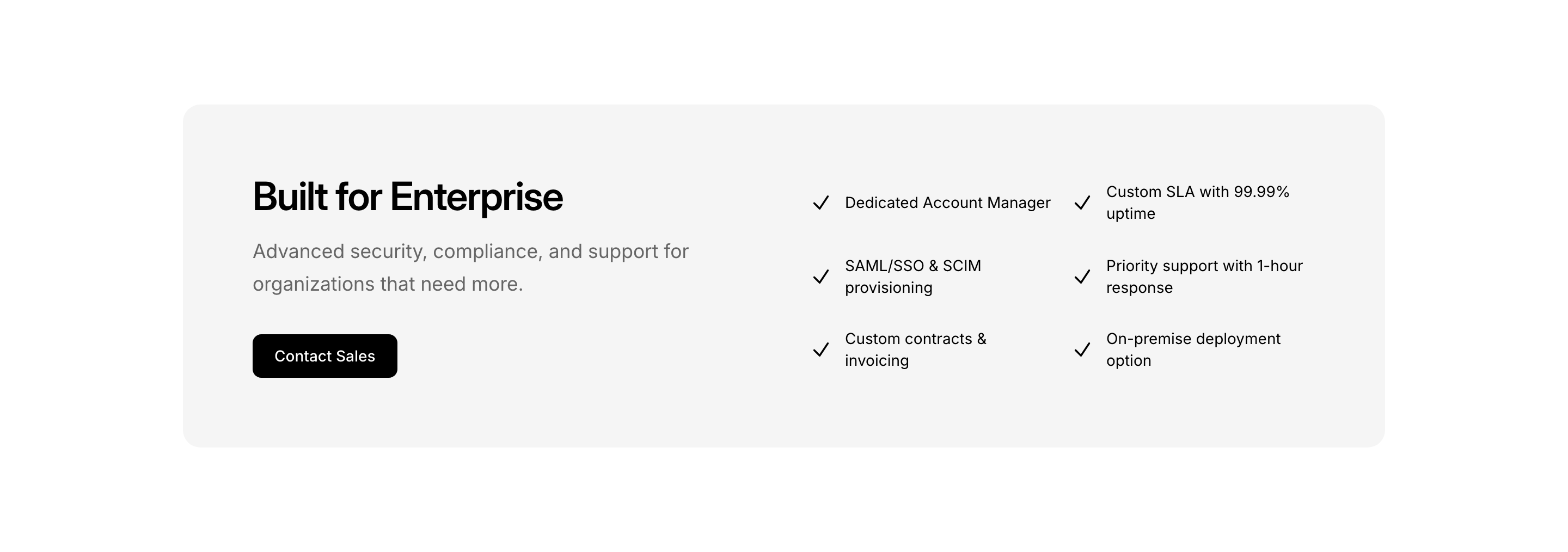Click the word Enterprise in the heading
The width and height of the screenshot is (1568, 552).
[x=476, y=197]
